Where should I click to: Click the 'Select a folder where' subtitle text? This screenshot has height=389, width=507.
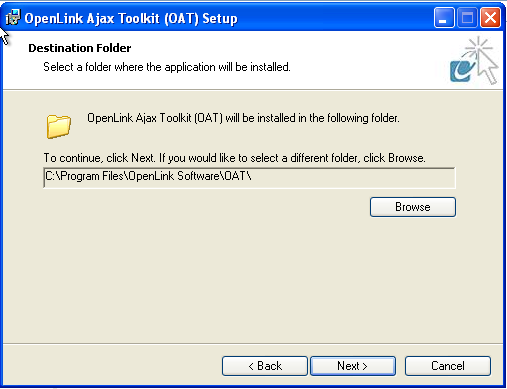(167, 67)
